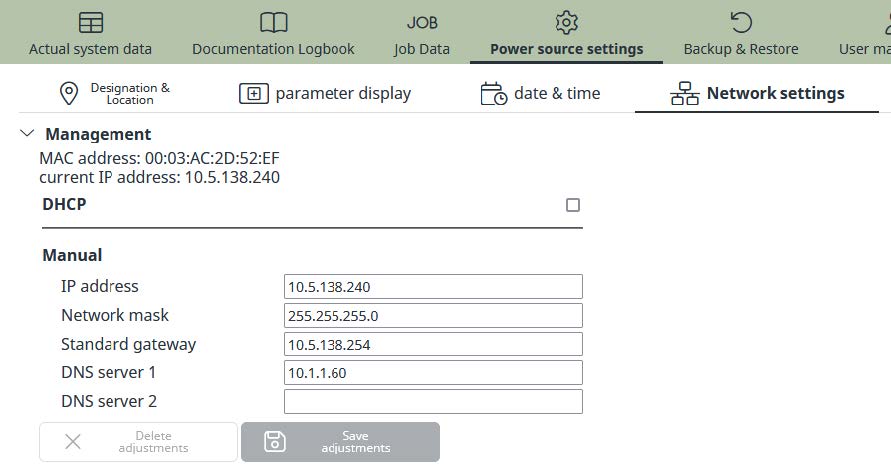Click the DNS server 1 label
The image size is (891, 468).
108,373
